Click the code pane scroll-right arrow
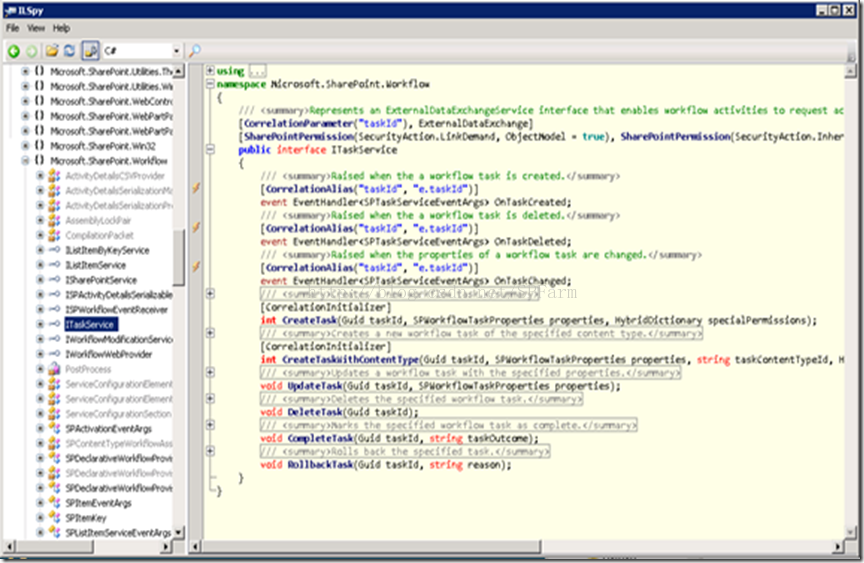Screen dimensions: 864x563 point(838,546)
